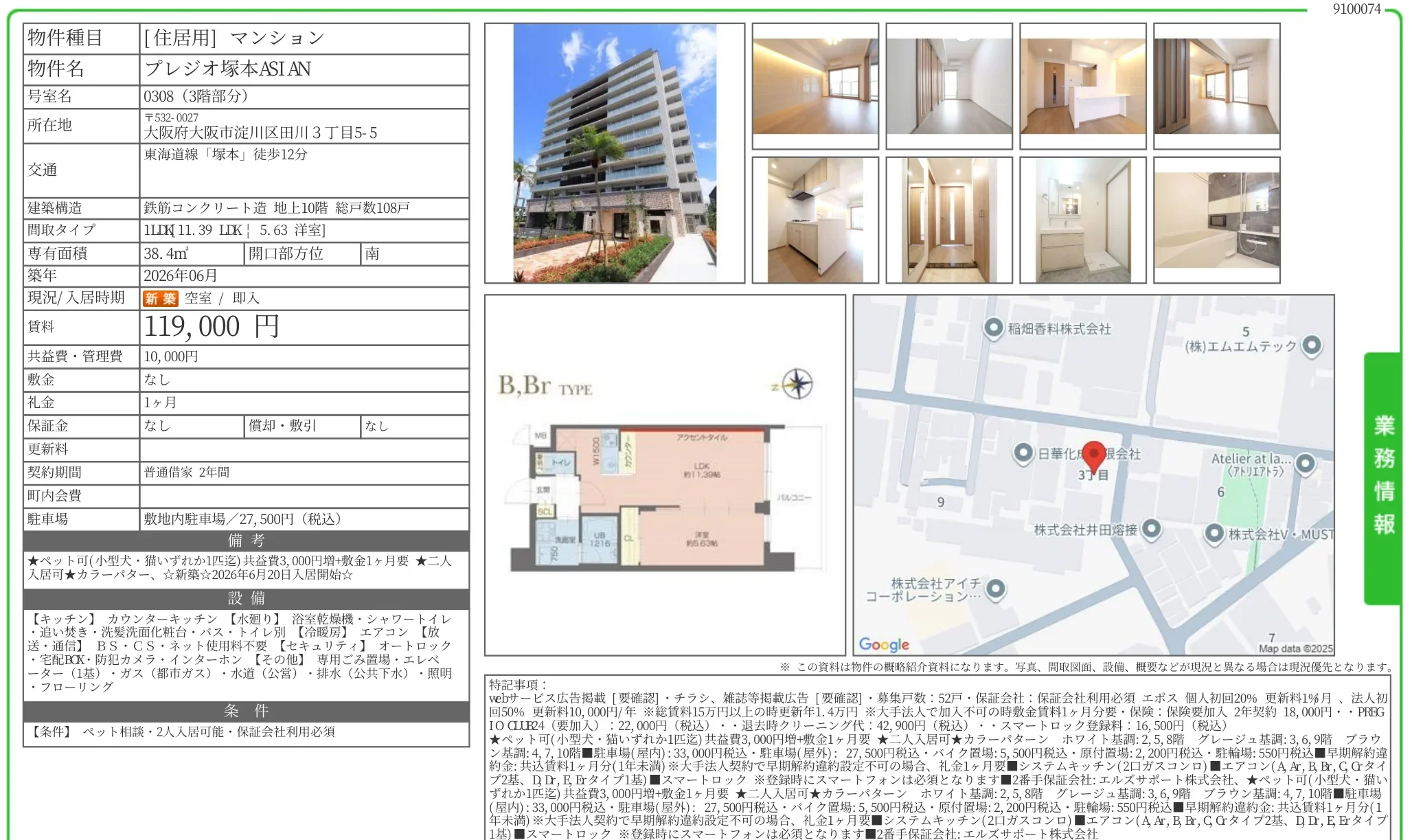Click the area value 38.4㎡
The width and height of the screenshot is (1412, 840).
point(166,253)
